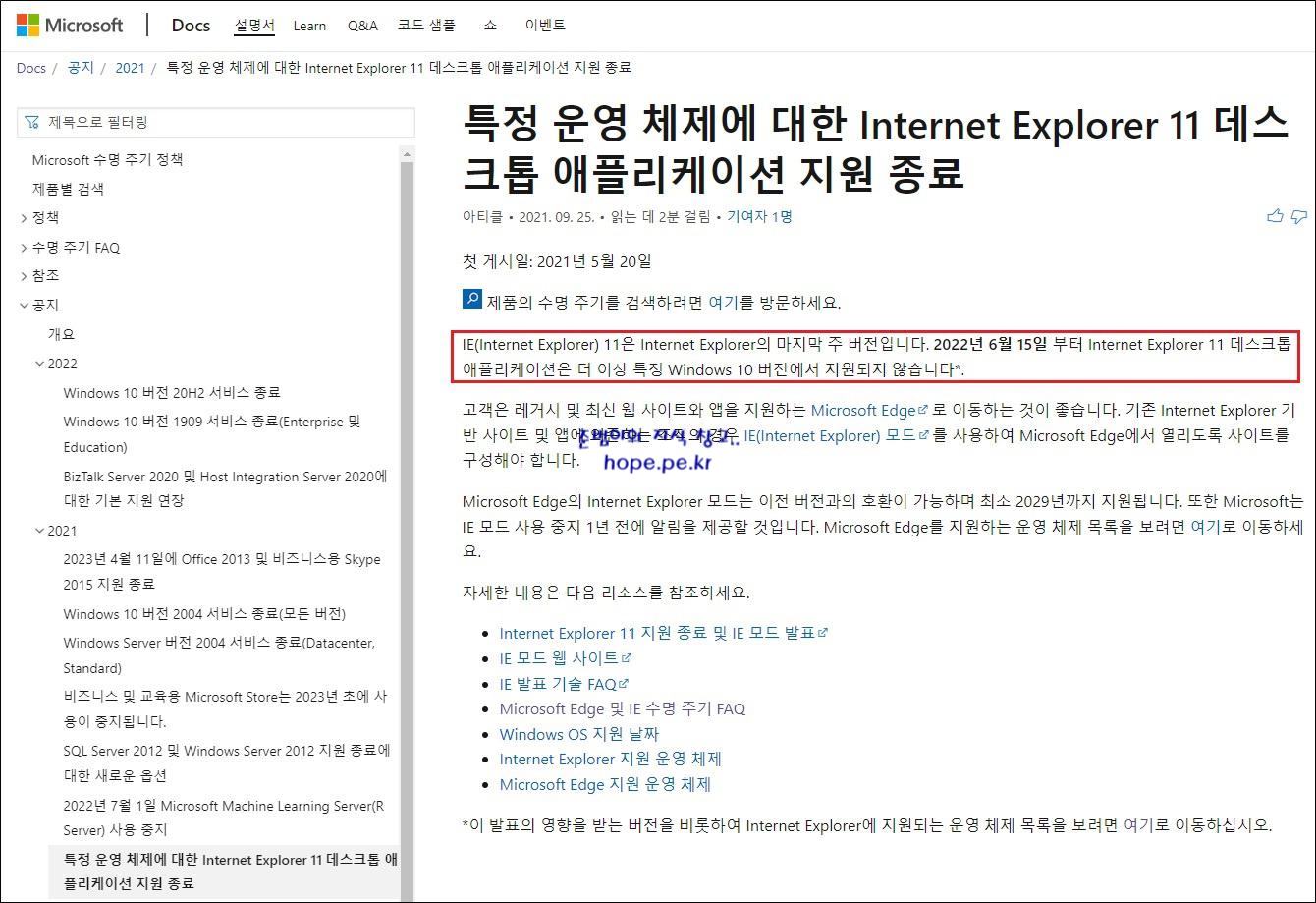Screen dimensions: 1316x903
Task: Open Office 2013 및 Skype 2015 지원 종료 item
Action: coord(222,571)
